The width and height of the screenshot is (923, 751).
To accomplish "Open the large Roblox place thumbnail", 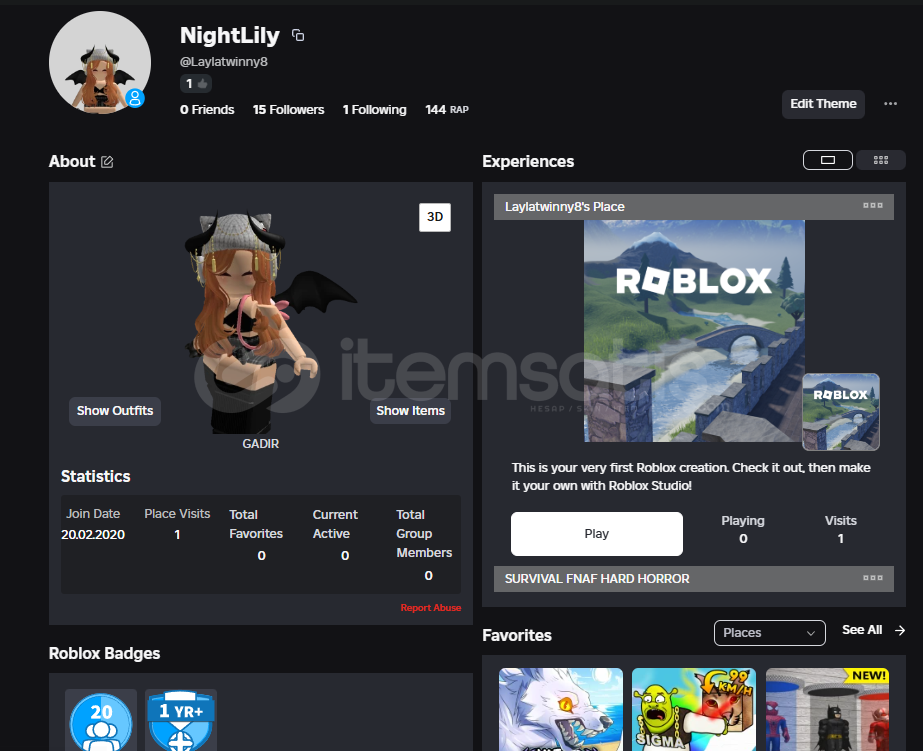I will pos(694,331).
